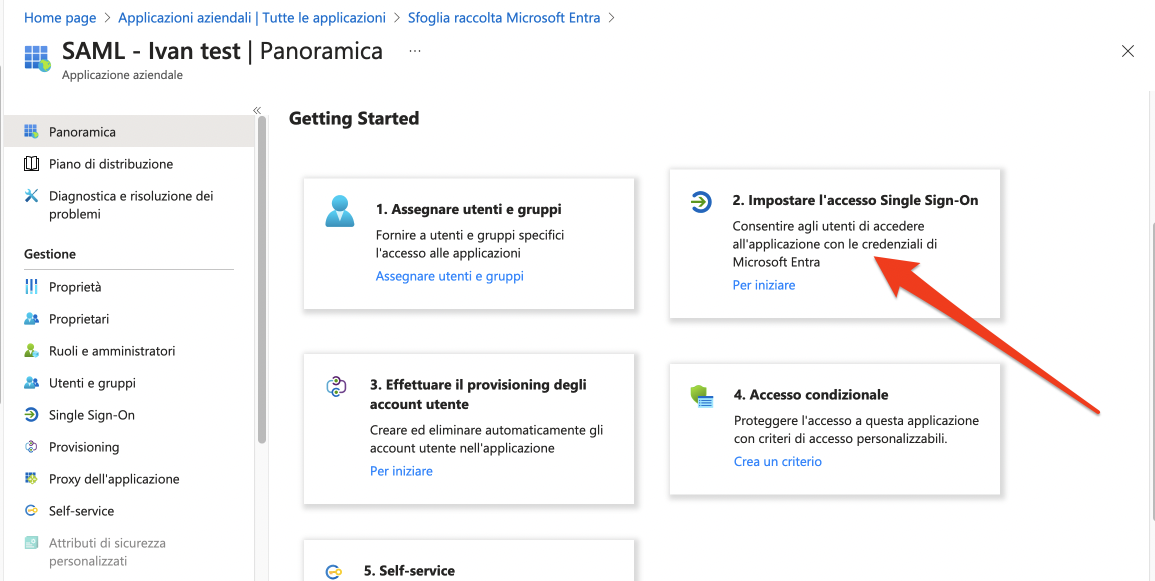Click Per iniziare under provisioning card
Screen dimensions: 1155x581
(x=401, y=471)
